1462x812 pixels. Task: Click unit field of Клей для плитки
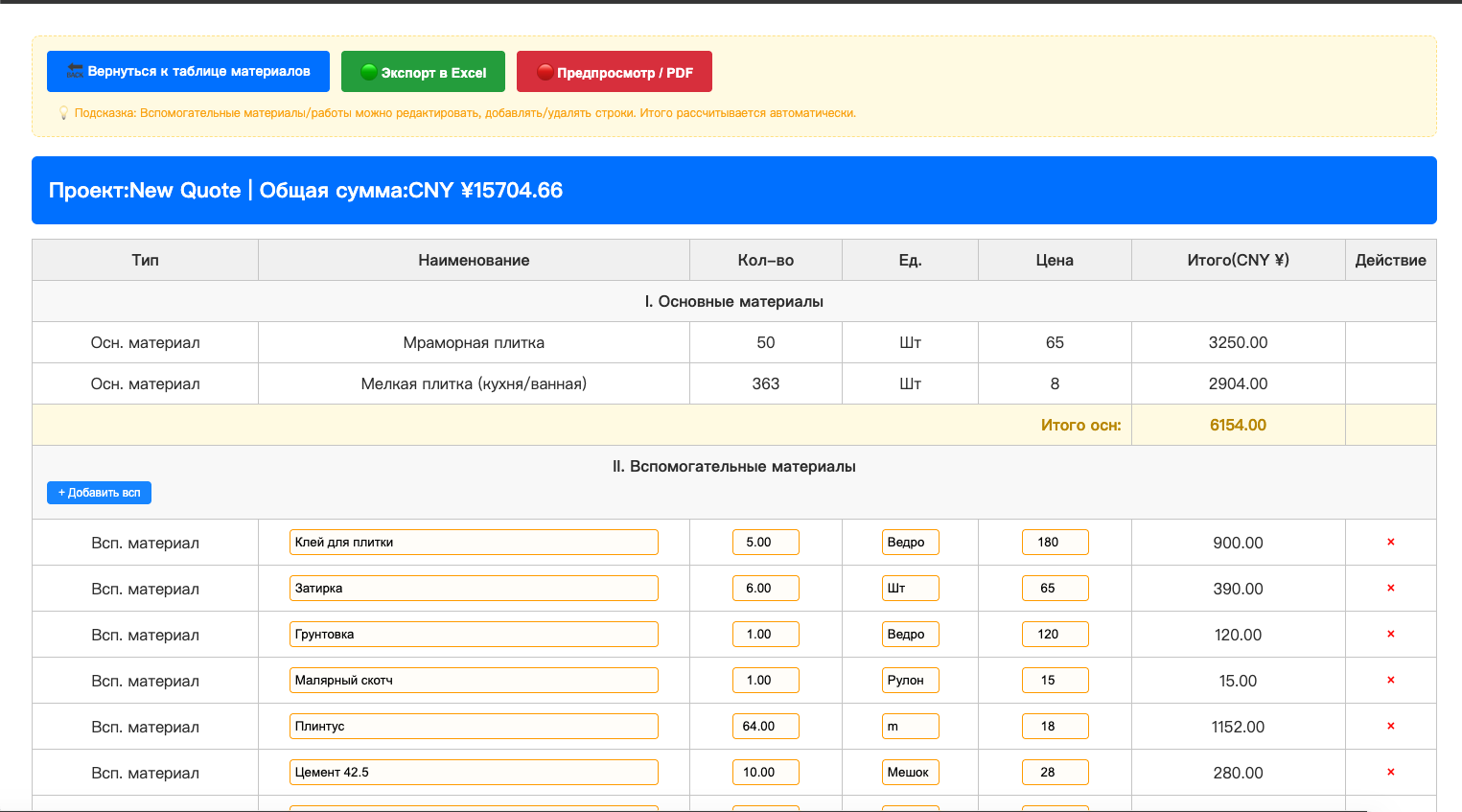click(x=911, y=543)
